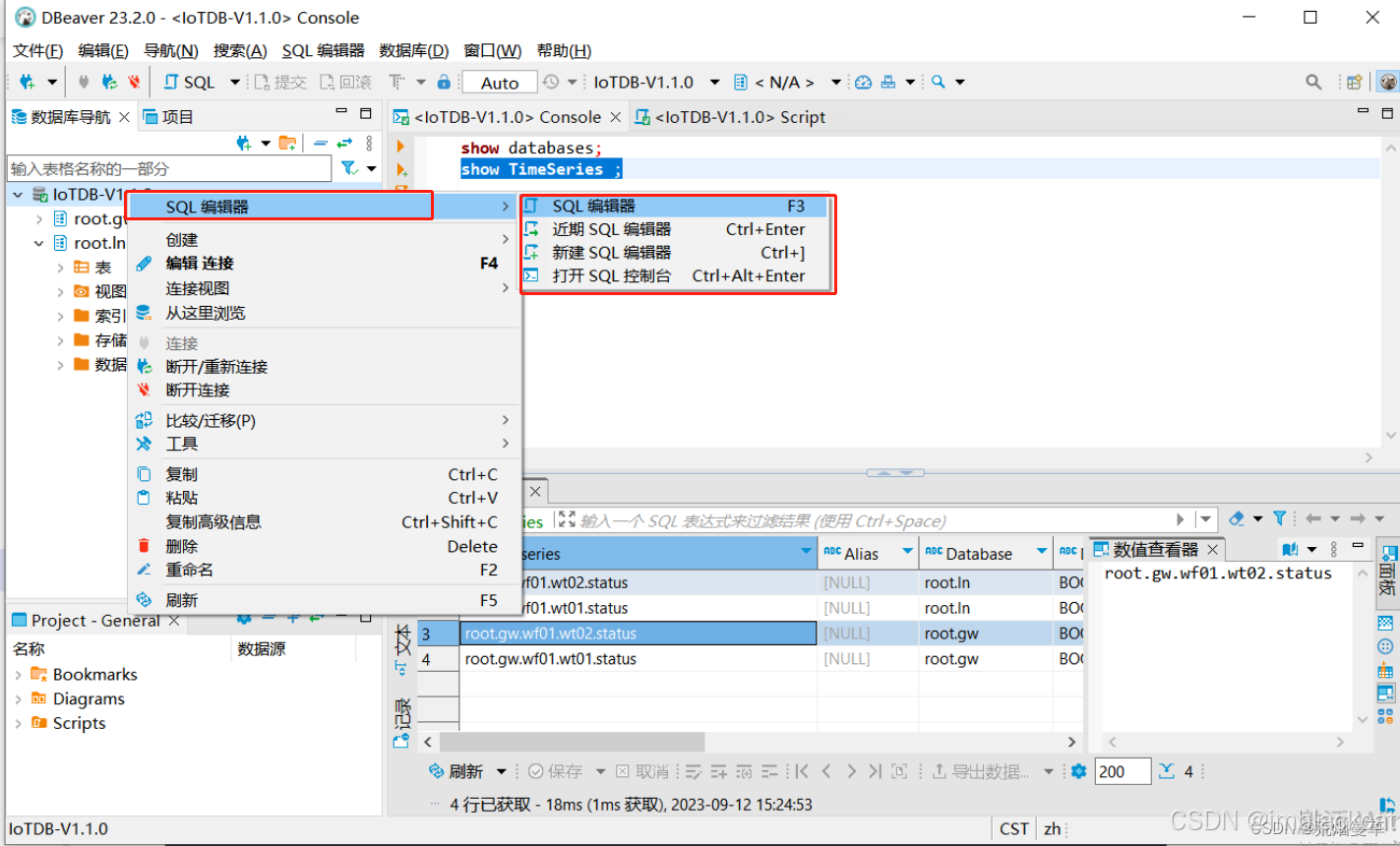
Task: Open the IoTDB-V1.1.0 connection dropdown
Action: point(714,82)
